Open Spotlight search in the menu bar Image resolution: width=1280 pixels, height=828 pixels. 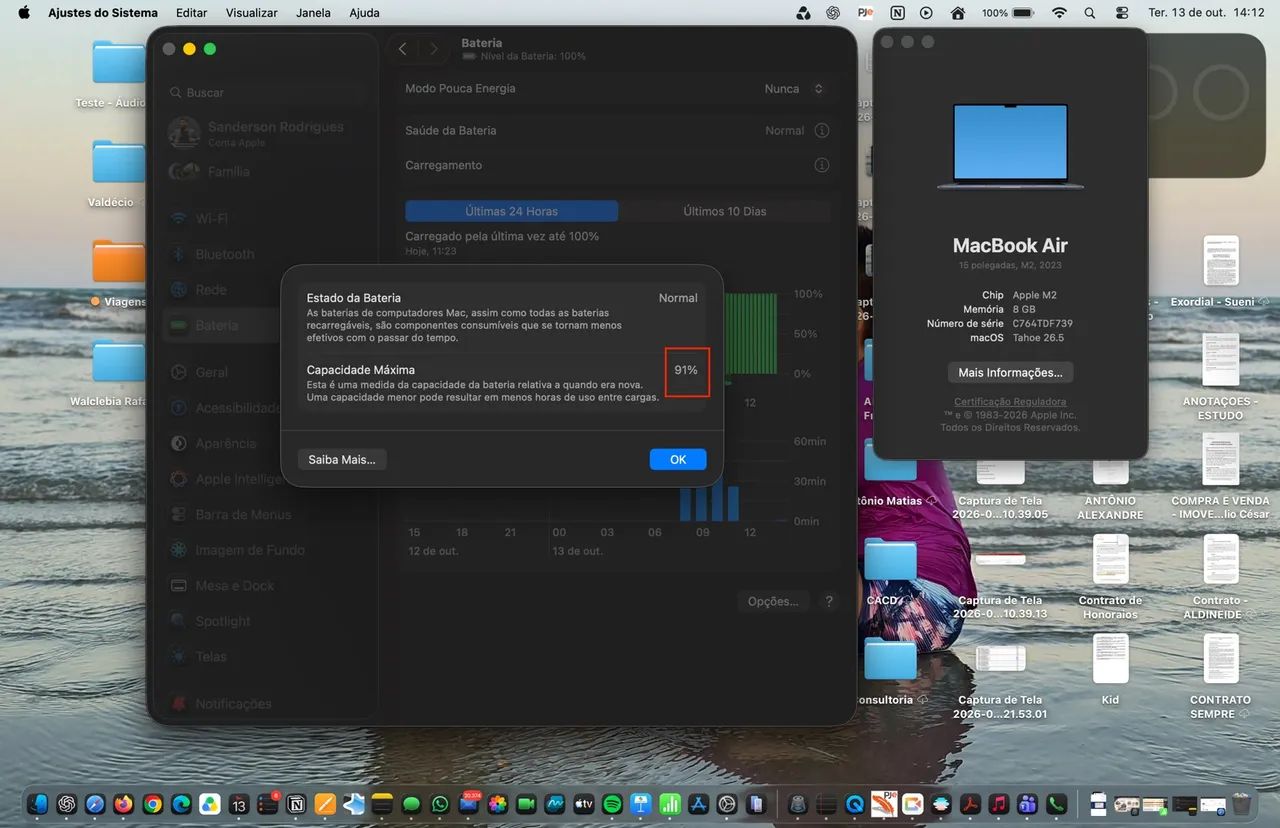[x=1090, y=13]
